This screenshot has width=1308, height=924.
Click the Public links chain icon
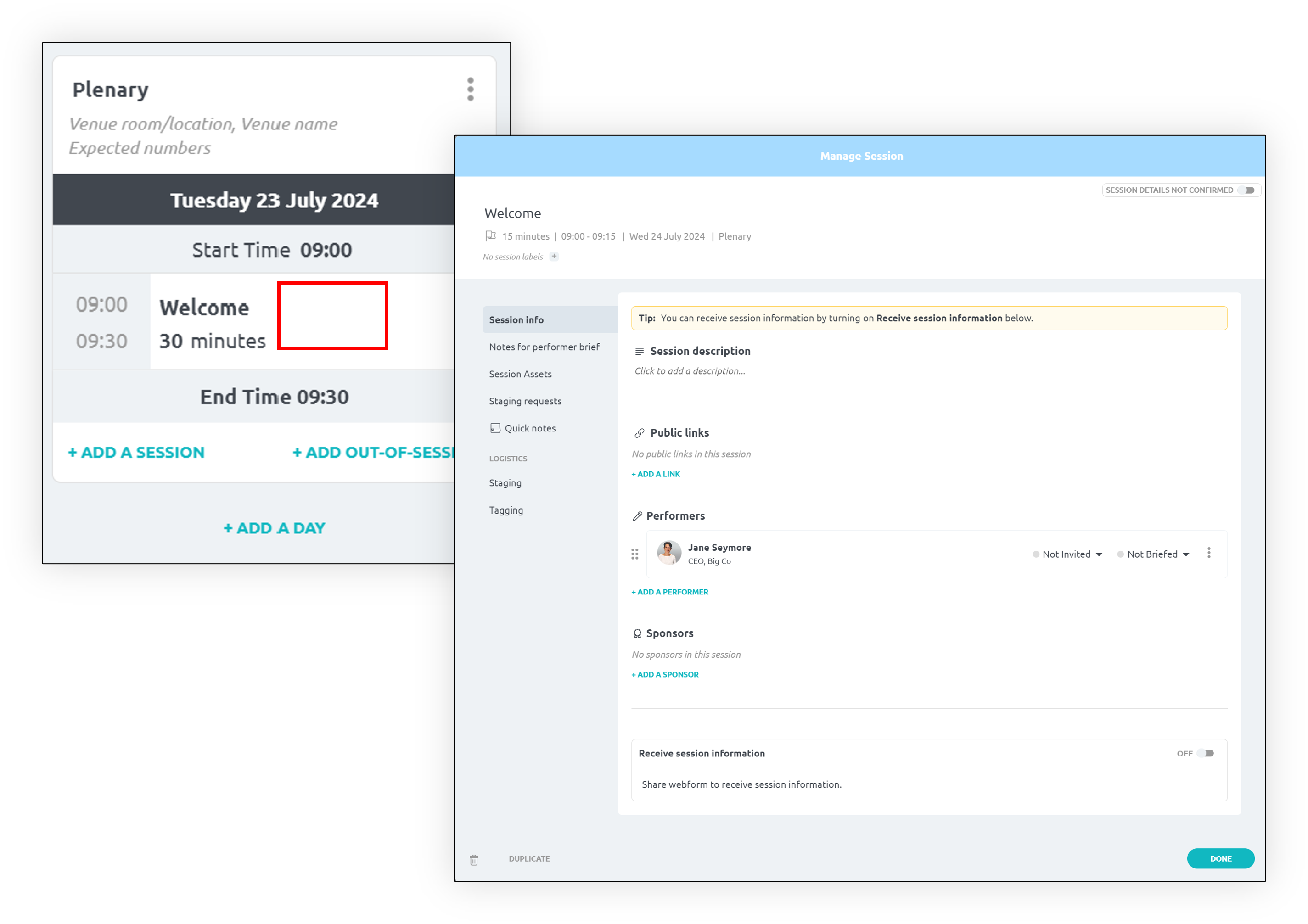pos(639,432)
